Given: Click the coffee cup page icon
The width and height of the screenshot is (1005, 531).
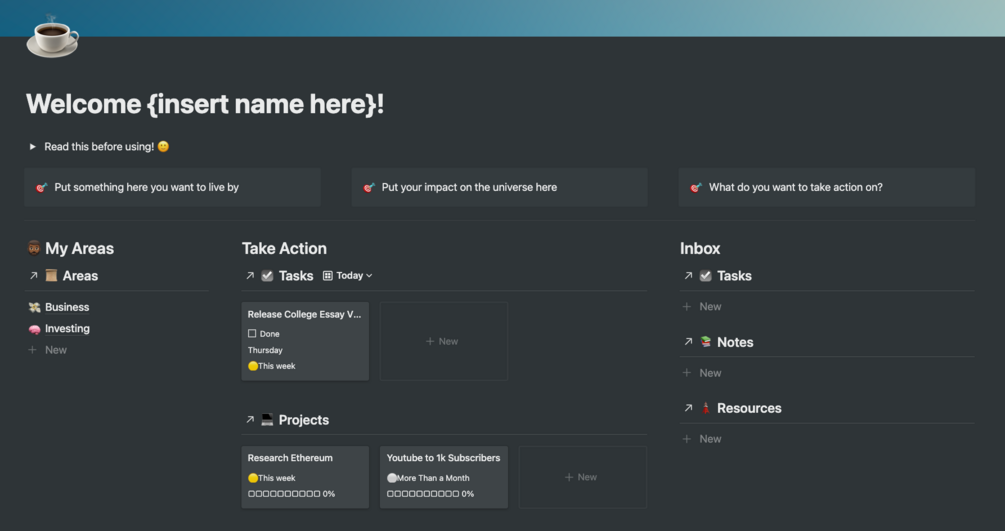Looking at the screenshot, I should [x=51, y=37].
